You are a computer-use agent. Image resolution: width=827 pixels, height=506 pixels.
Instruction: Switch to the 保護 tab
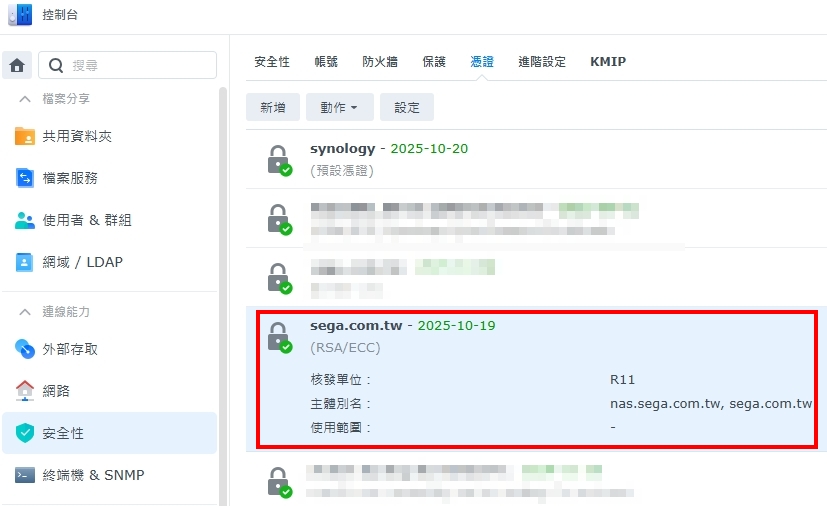(x=434, y=62)
